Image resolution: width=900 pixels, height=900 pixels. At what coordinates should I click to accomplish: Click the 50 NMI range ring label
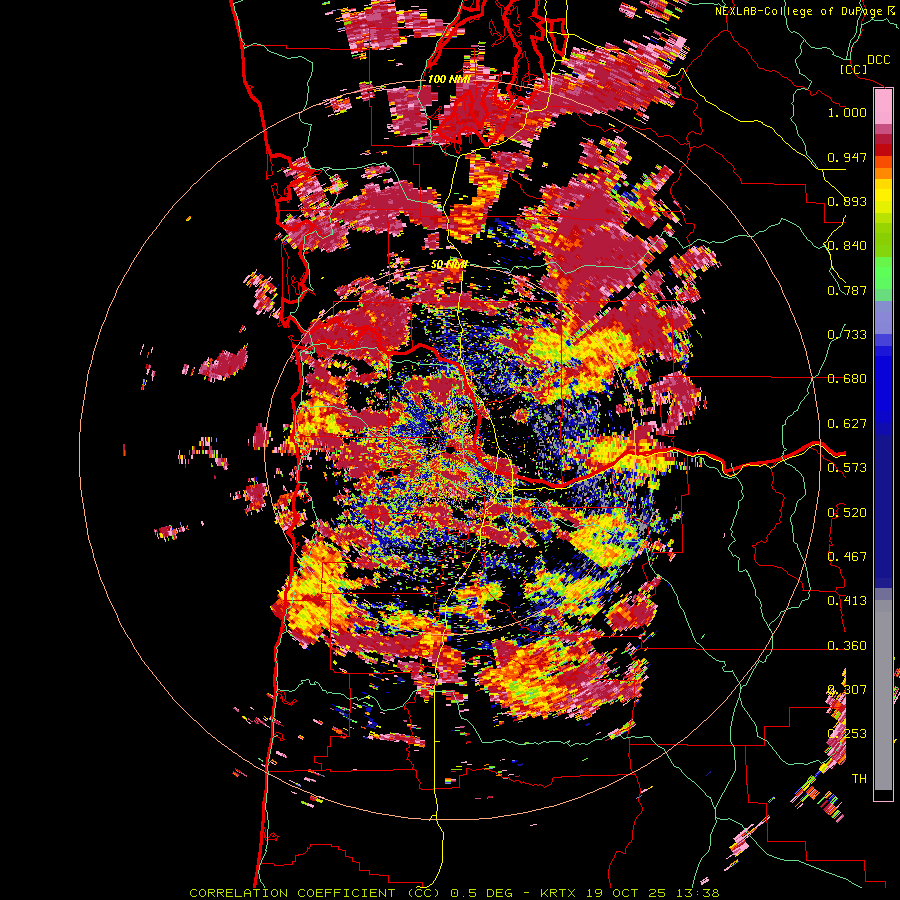coord(449,265)
